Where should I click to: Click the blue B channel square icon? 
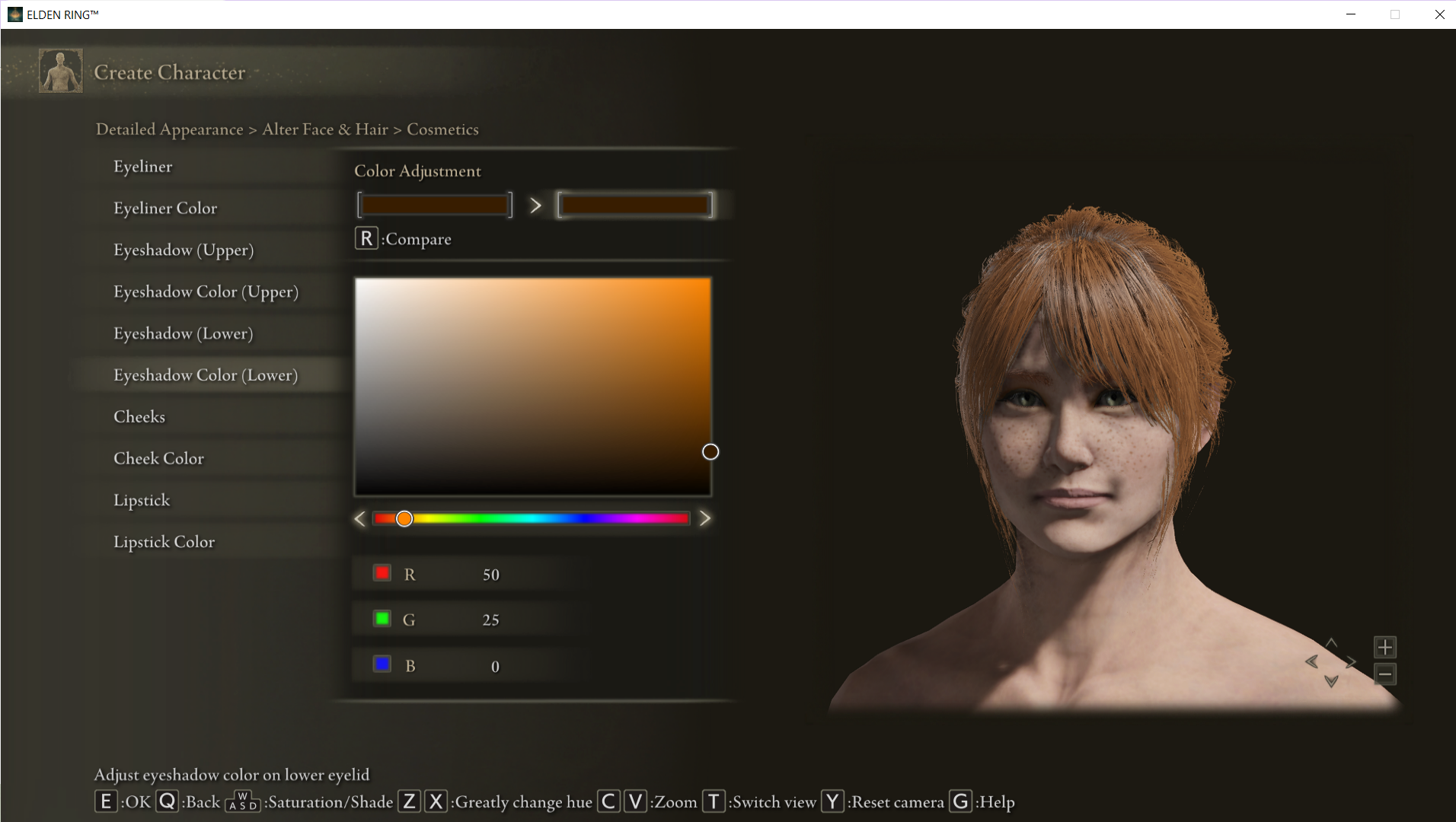point(382,664)
